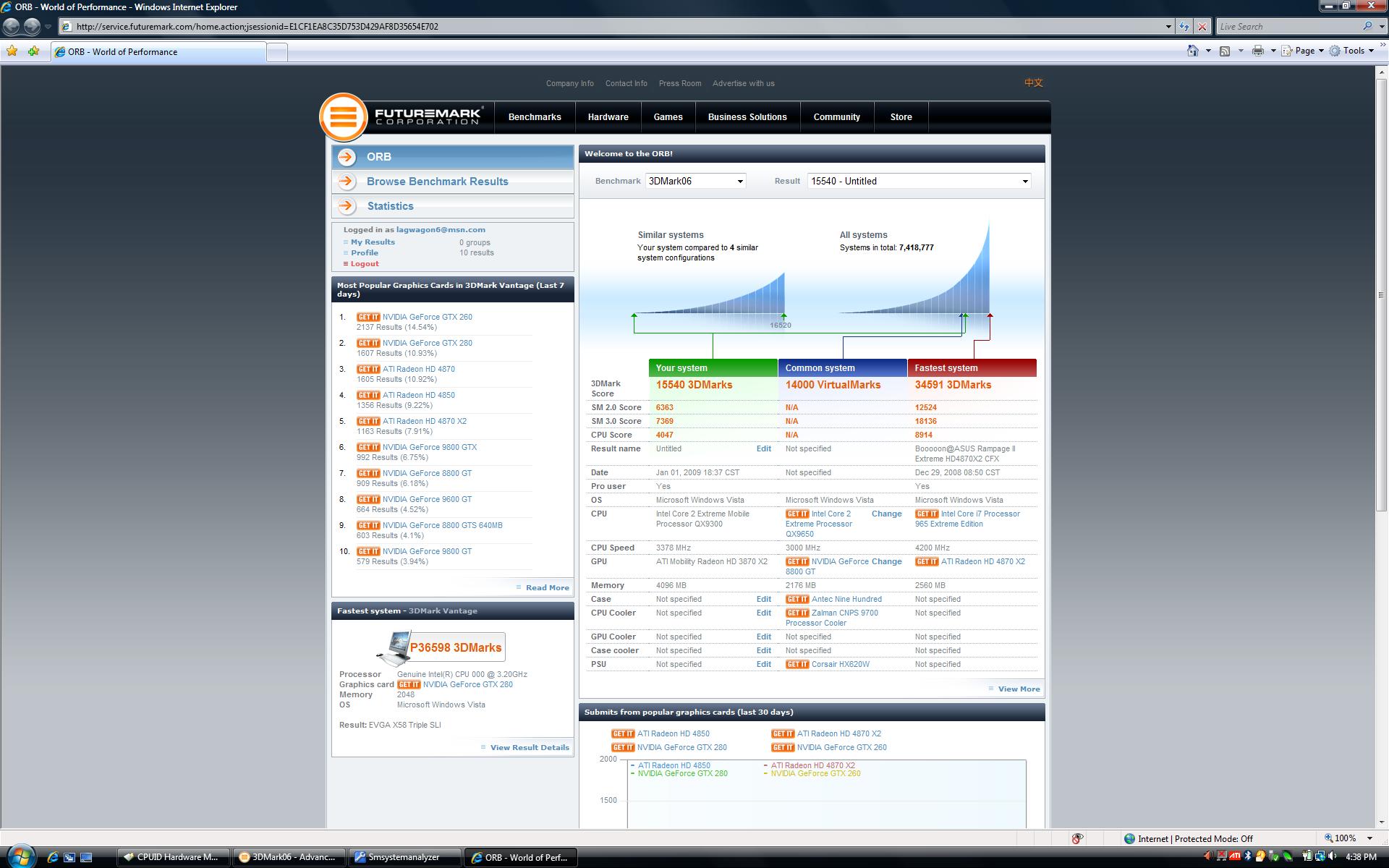Switch to Smsystemanalyzer taskbar window
Viewport: 1389px width, 868px height.
(404, 857)
